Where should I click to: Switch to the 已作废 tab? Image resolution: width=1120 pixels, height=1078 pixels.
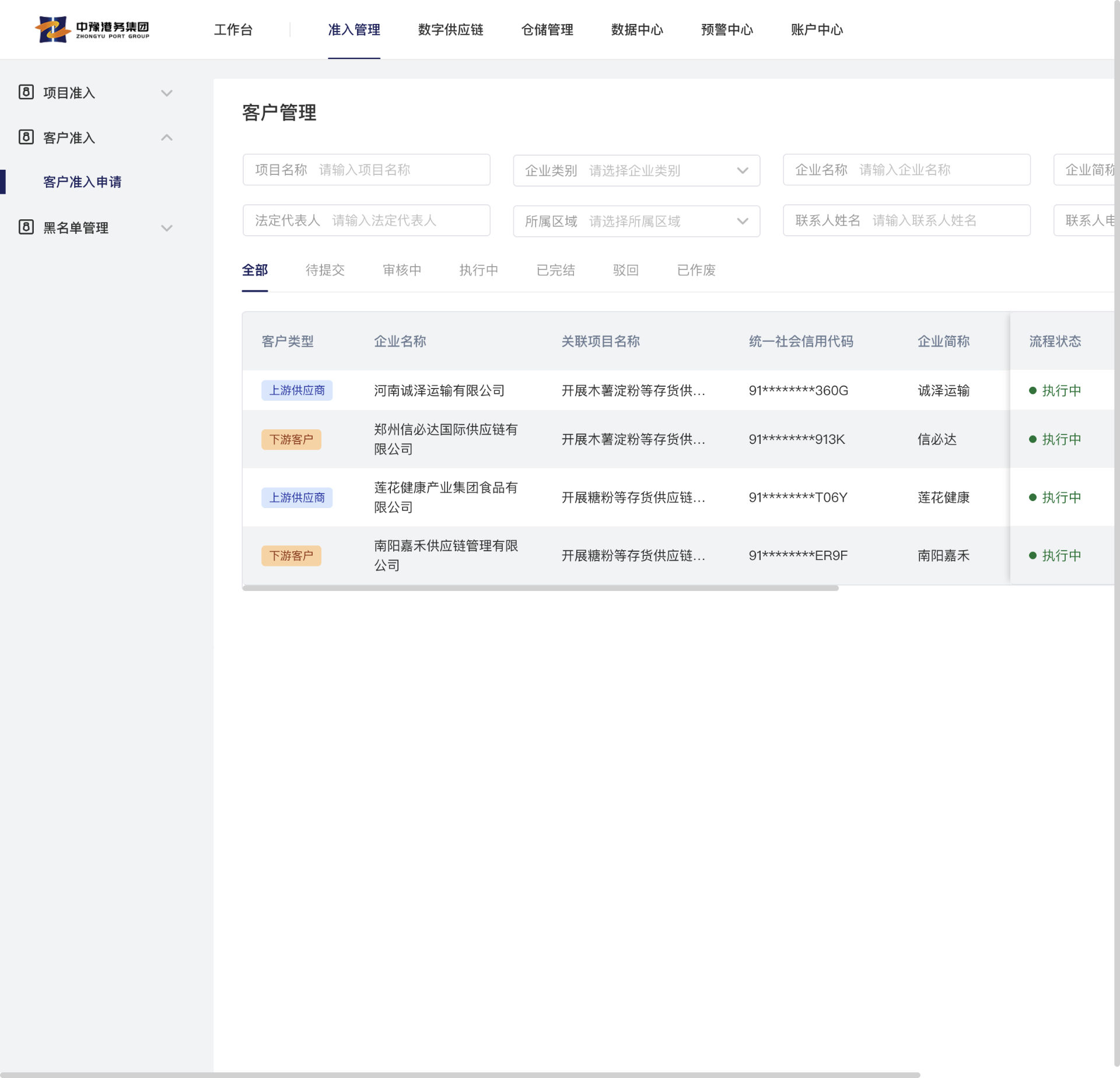tap(696, 270)
